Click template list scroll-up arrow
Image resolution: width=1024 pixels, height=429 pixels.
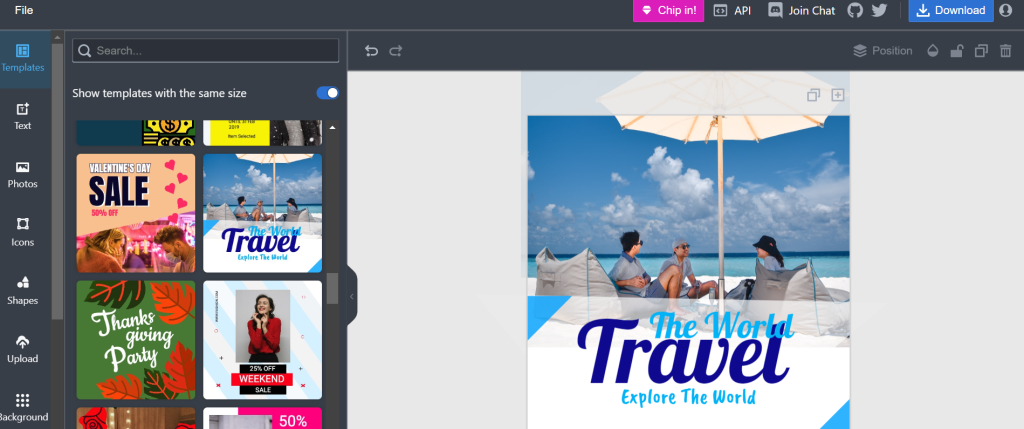332,127
